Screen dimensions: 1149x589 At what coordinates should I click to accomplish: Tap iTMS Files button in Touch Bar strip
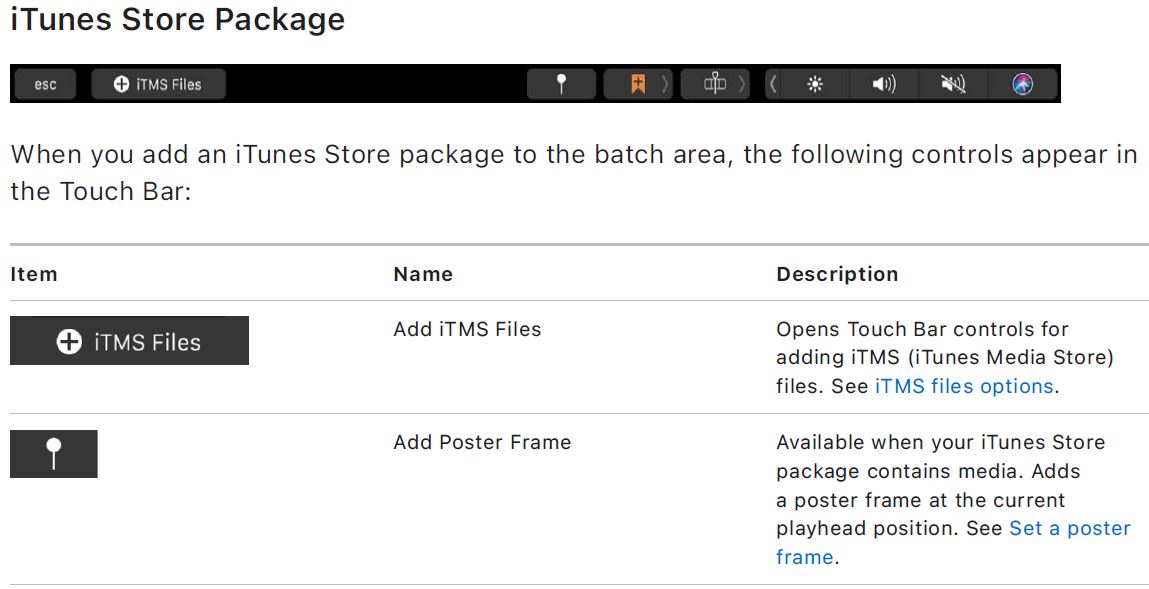tap(158, 85)
